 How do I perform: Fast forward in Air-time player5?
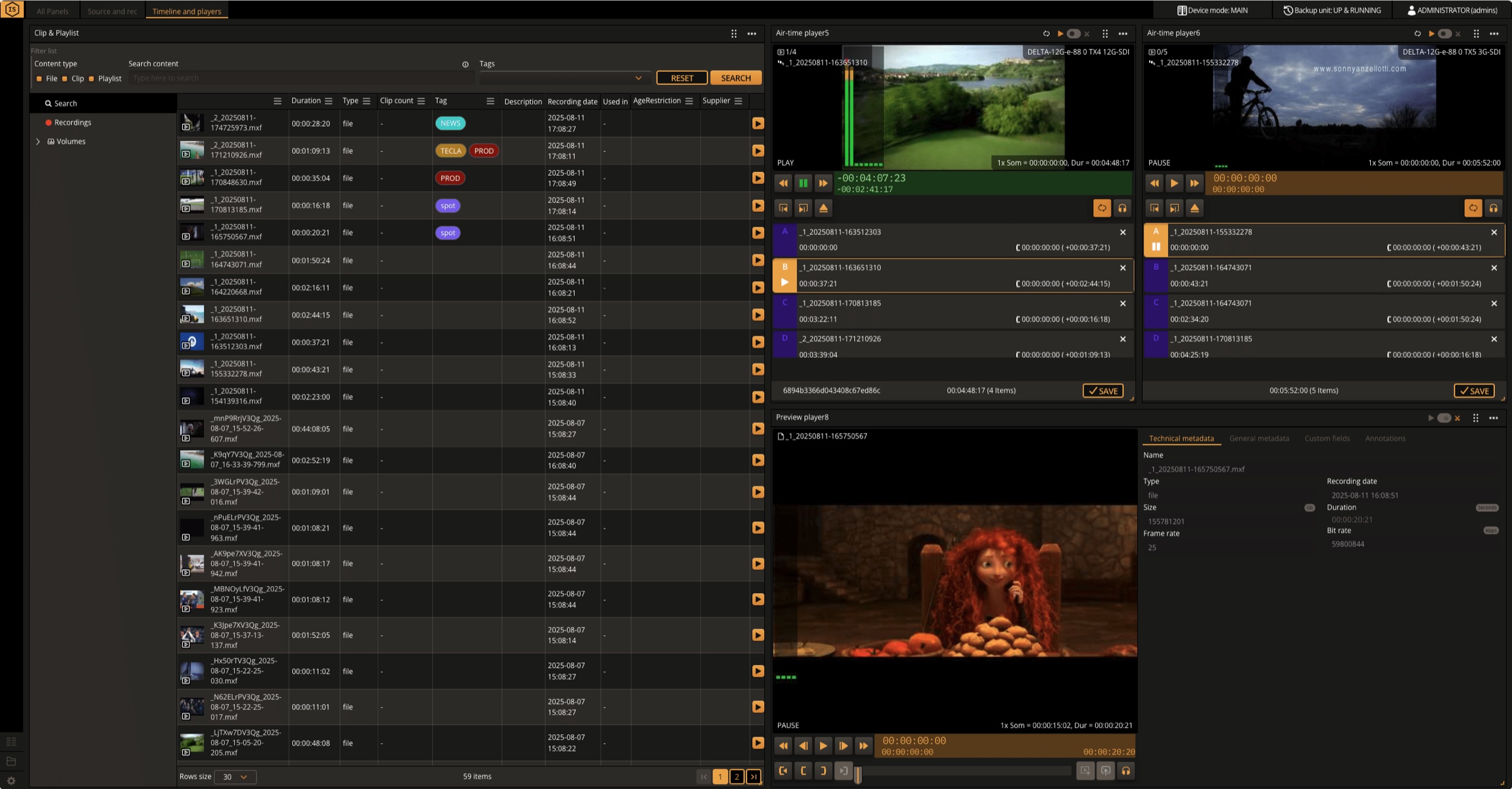823,183
